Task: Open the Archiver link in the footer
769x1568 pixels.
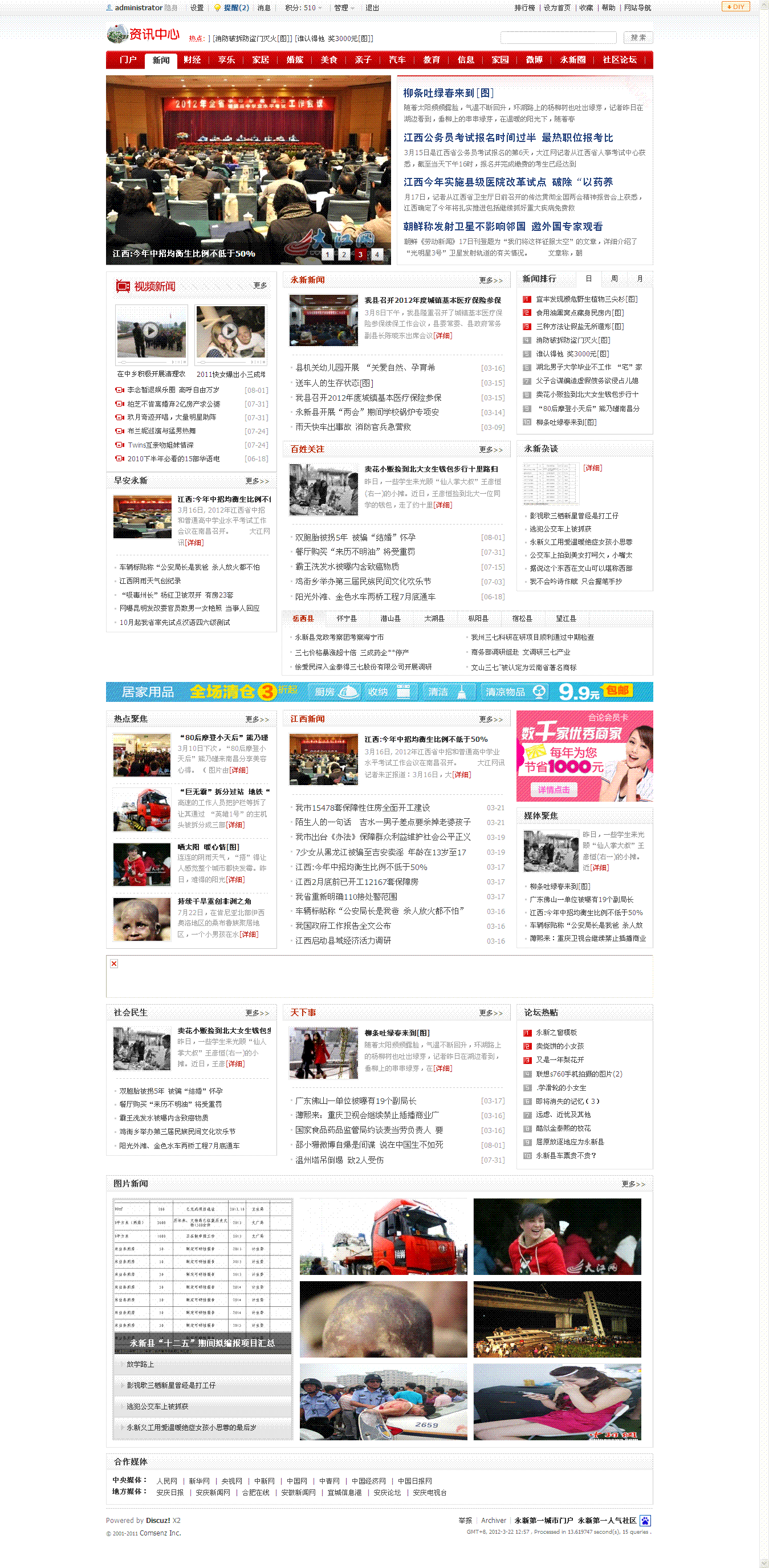Action: pos(494,1521)
